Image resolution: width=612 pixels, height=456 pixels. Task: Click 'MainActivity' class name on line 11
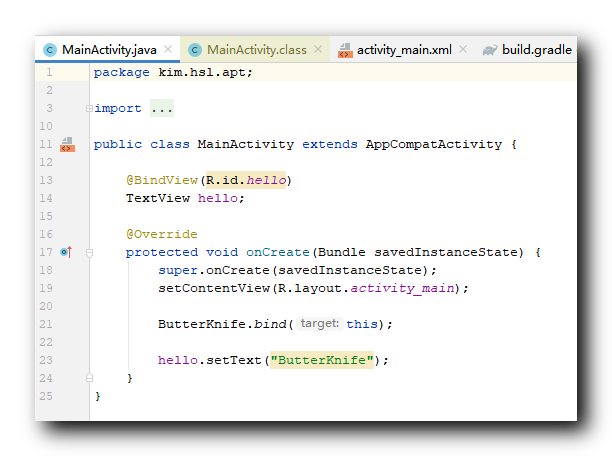pos(246,144)
